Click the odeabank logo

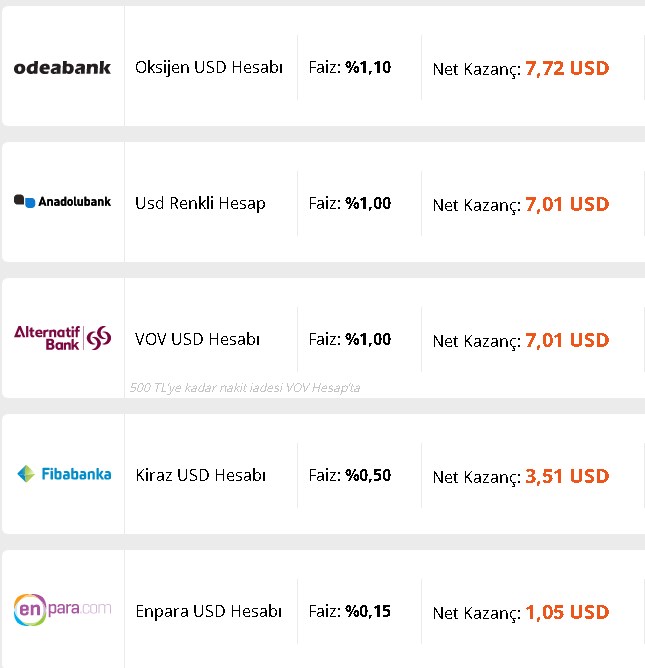pyautogui.click(x=62, y=67)
